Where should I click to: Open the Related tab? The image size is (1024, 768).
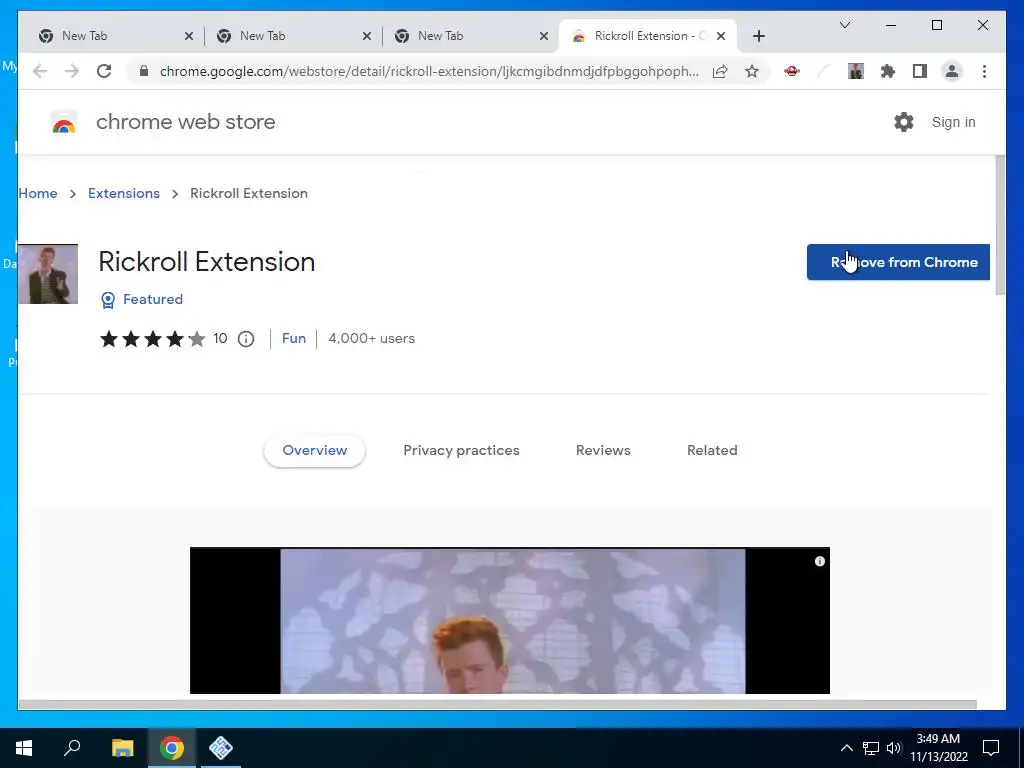pos(712,451)
